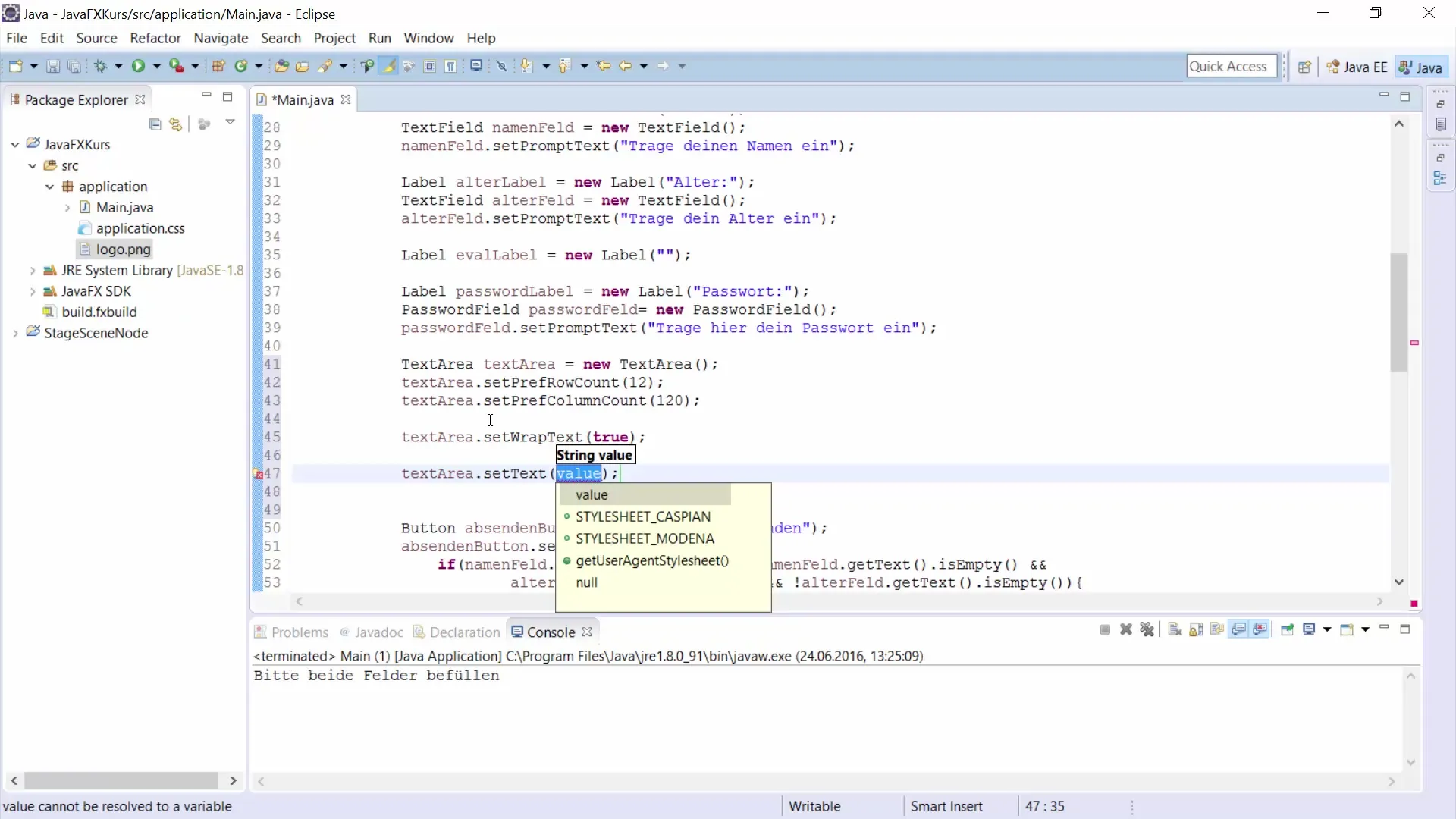
Task: Switch to the Java perspective
Action: (1420, 67)
